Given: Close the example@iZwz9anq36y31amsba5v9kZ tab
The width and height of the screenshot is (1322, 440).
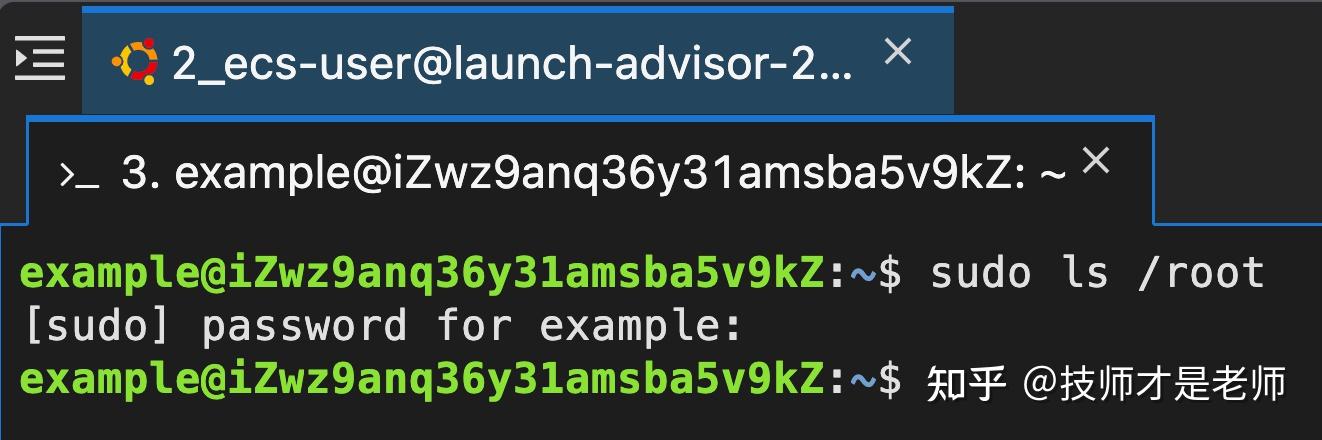Looking at the screenshot, I should tap(1096, 160).
